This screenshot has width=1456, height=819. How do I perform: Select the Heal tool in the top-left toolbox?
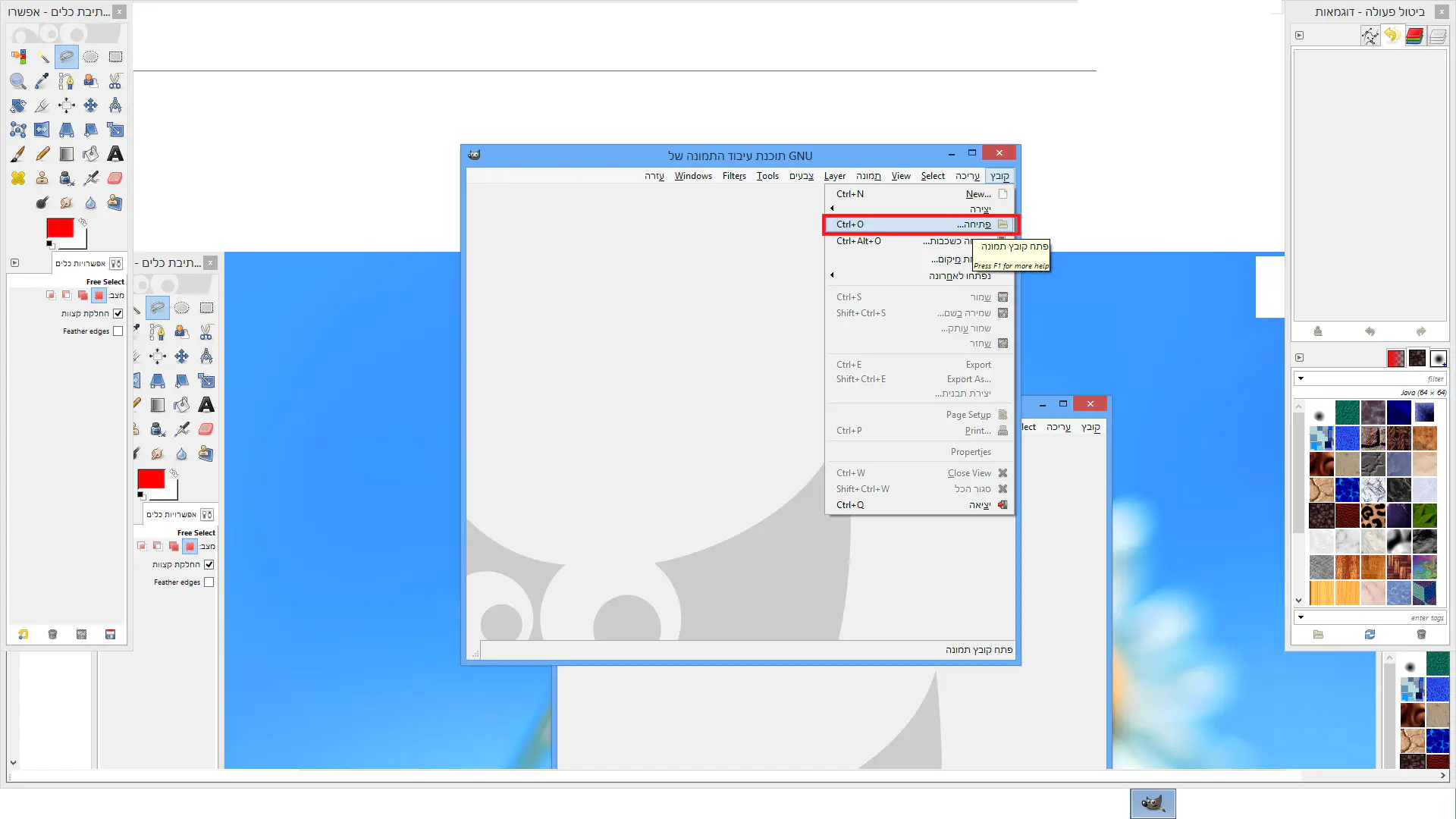(x=18, y=178)
